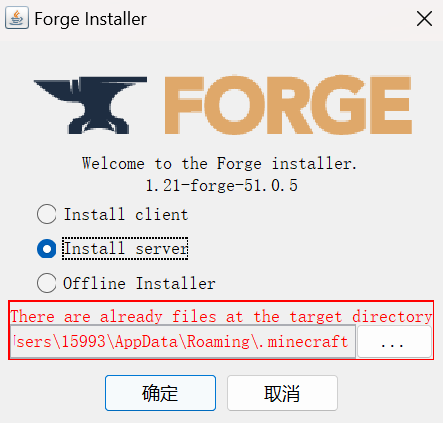Screen dimensions: 443x423
Task: Select the Install client radio circle
Action: click(x=46, y=214)
